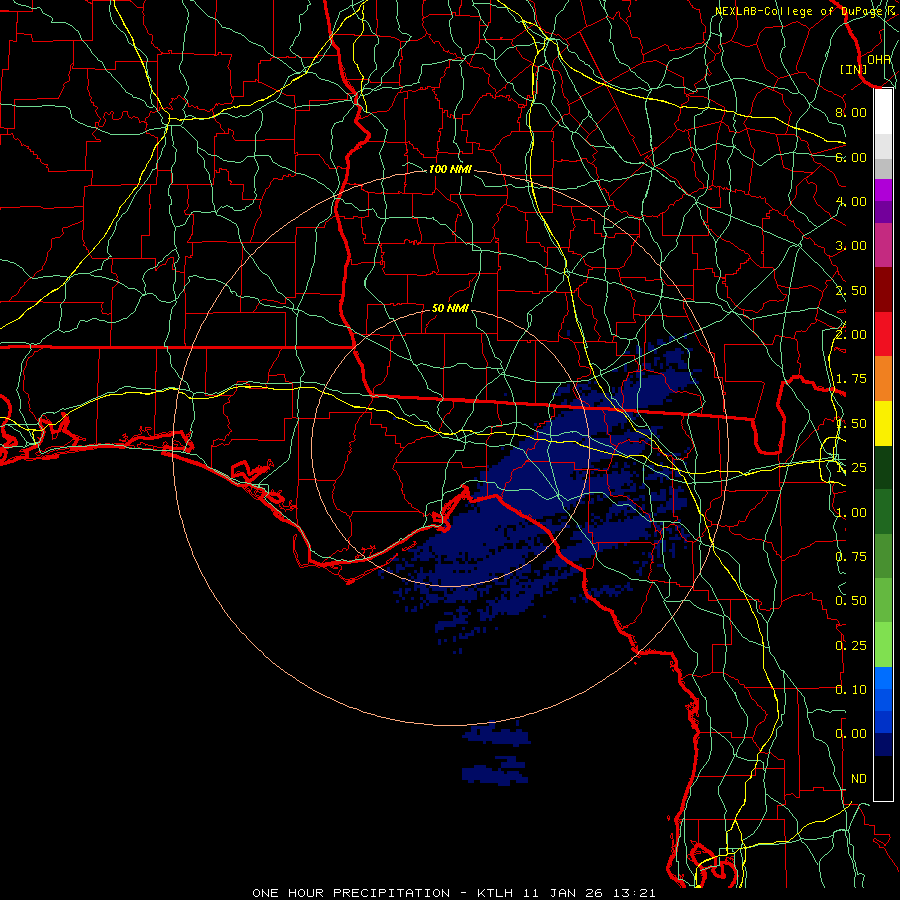Click the 0.50 legend value
Screen dimensions: 900x900
click(x=851, y=601)
